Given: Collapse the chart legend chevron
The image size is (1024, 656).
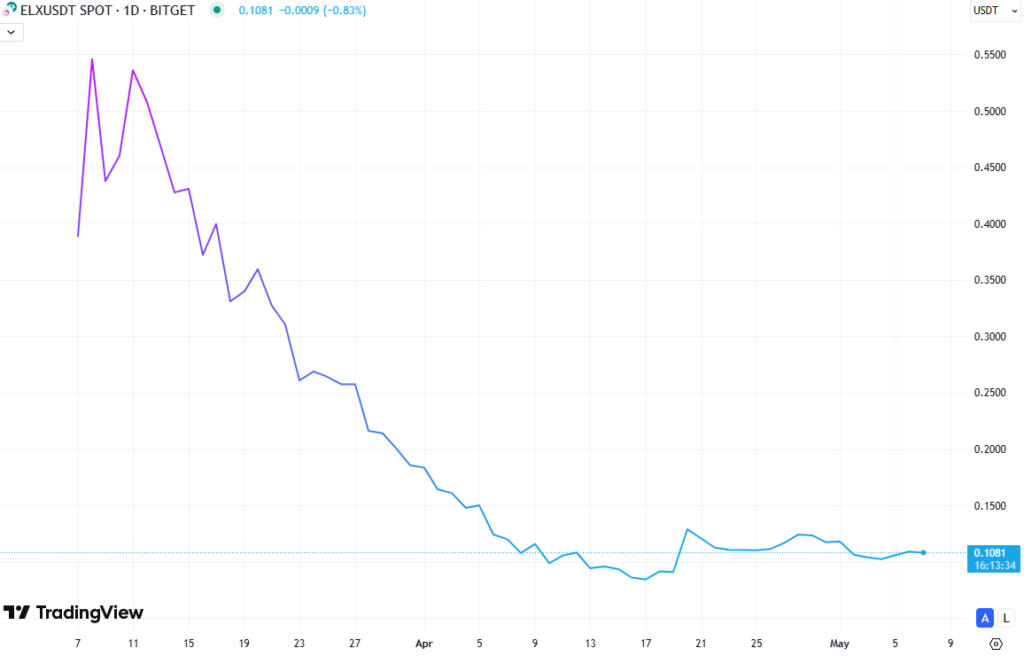Looking at the screenshot, I should pyautogui.click(x=11, y=32).
